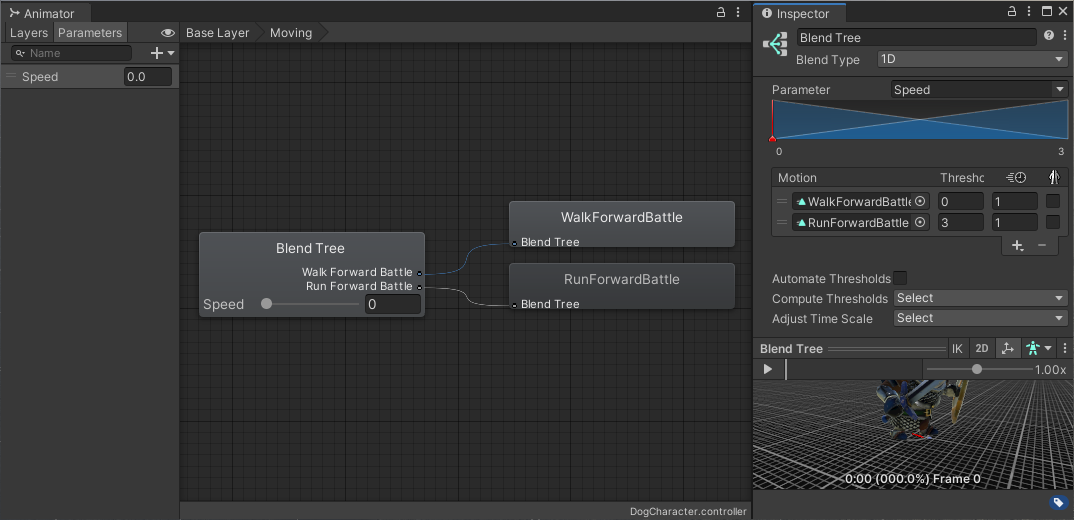Open the preview avatar selector icon
The height and width of the screenshot is (520, 1074).
1037,348
